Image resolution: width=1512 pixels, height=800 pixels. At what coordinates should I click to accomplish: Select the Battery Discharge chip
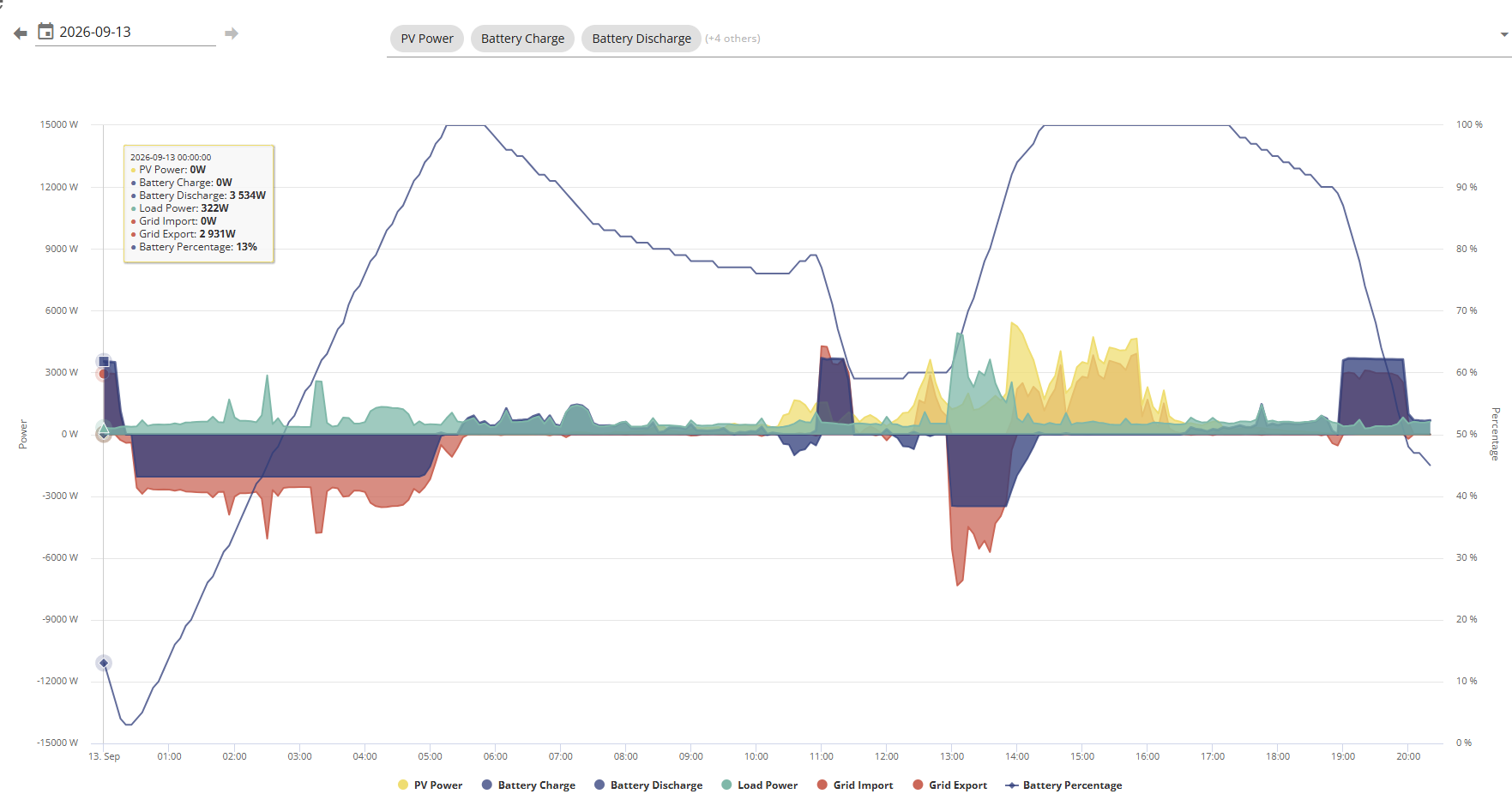coord(642,39)
